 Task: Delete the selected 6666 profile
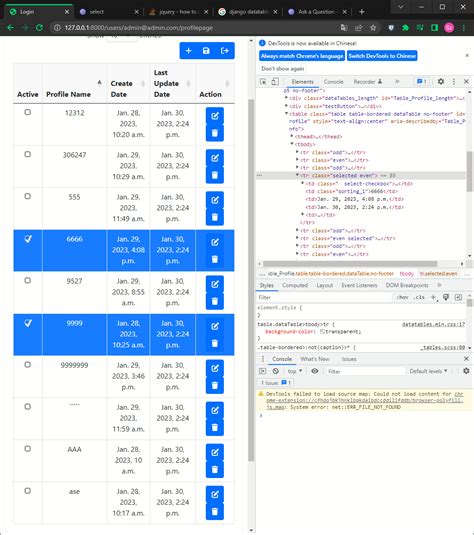215,259
